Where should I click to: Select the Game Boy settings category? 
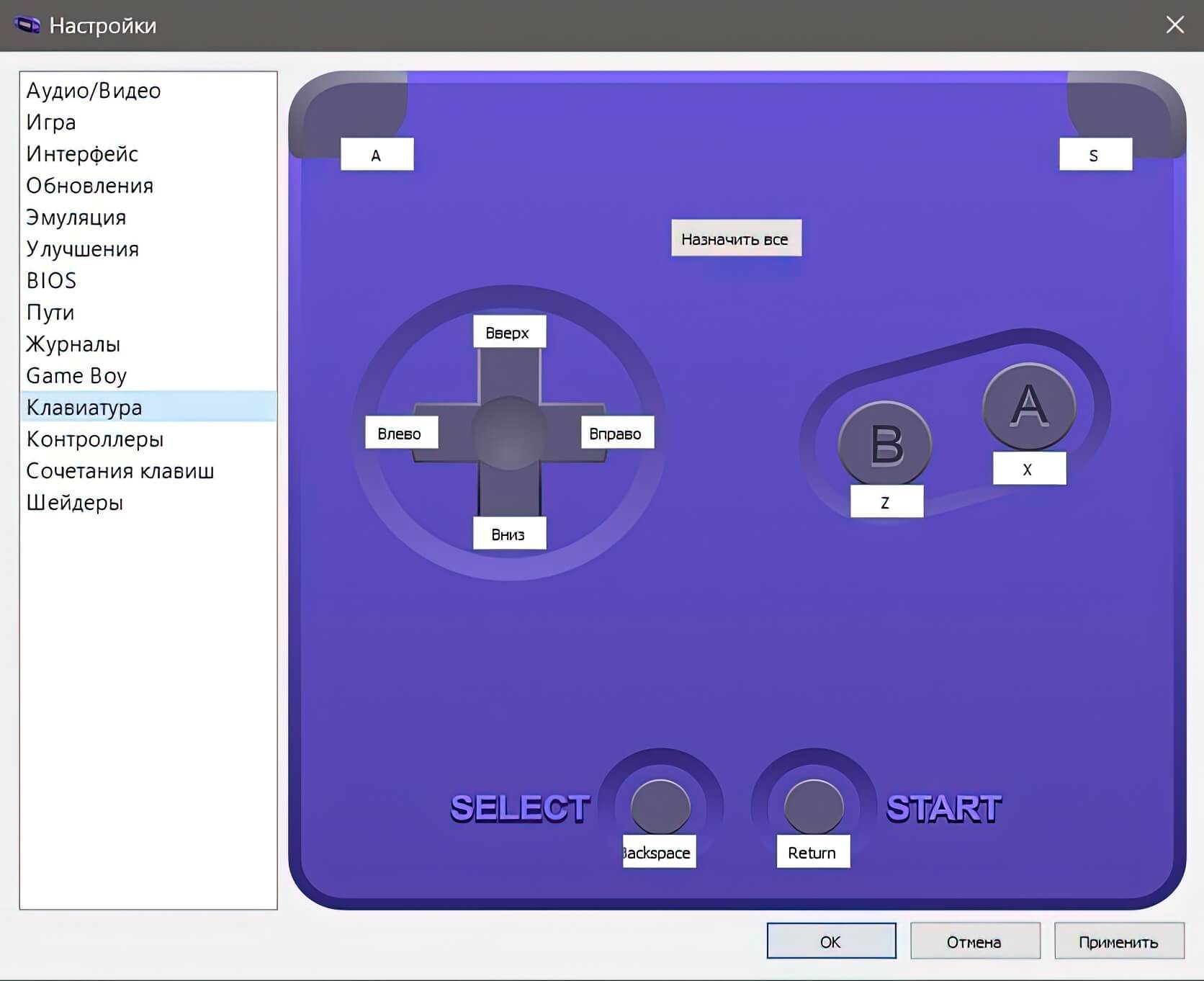click(76, 376)
